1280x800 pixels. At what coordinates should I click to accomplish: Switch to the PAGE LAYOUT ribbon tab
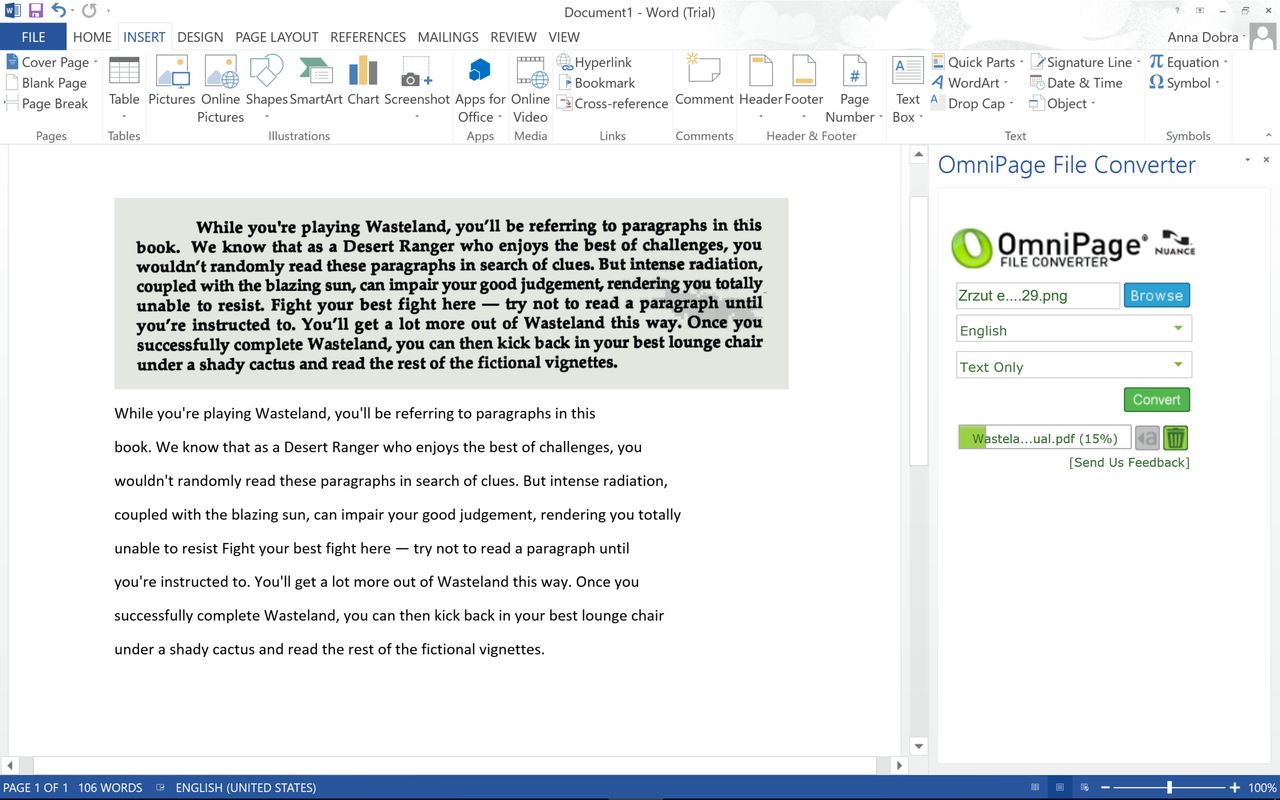[277, 37]
